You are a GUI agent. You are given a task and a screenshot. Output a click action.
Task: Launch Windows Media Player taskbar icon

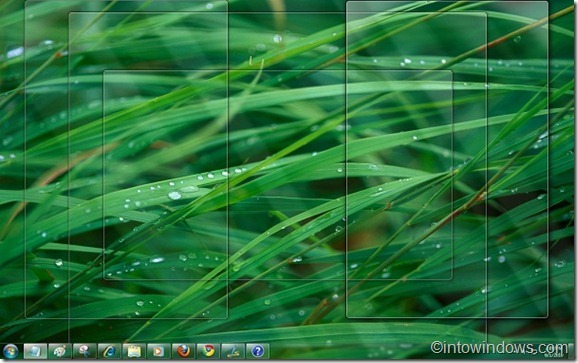point(159,351)
